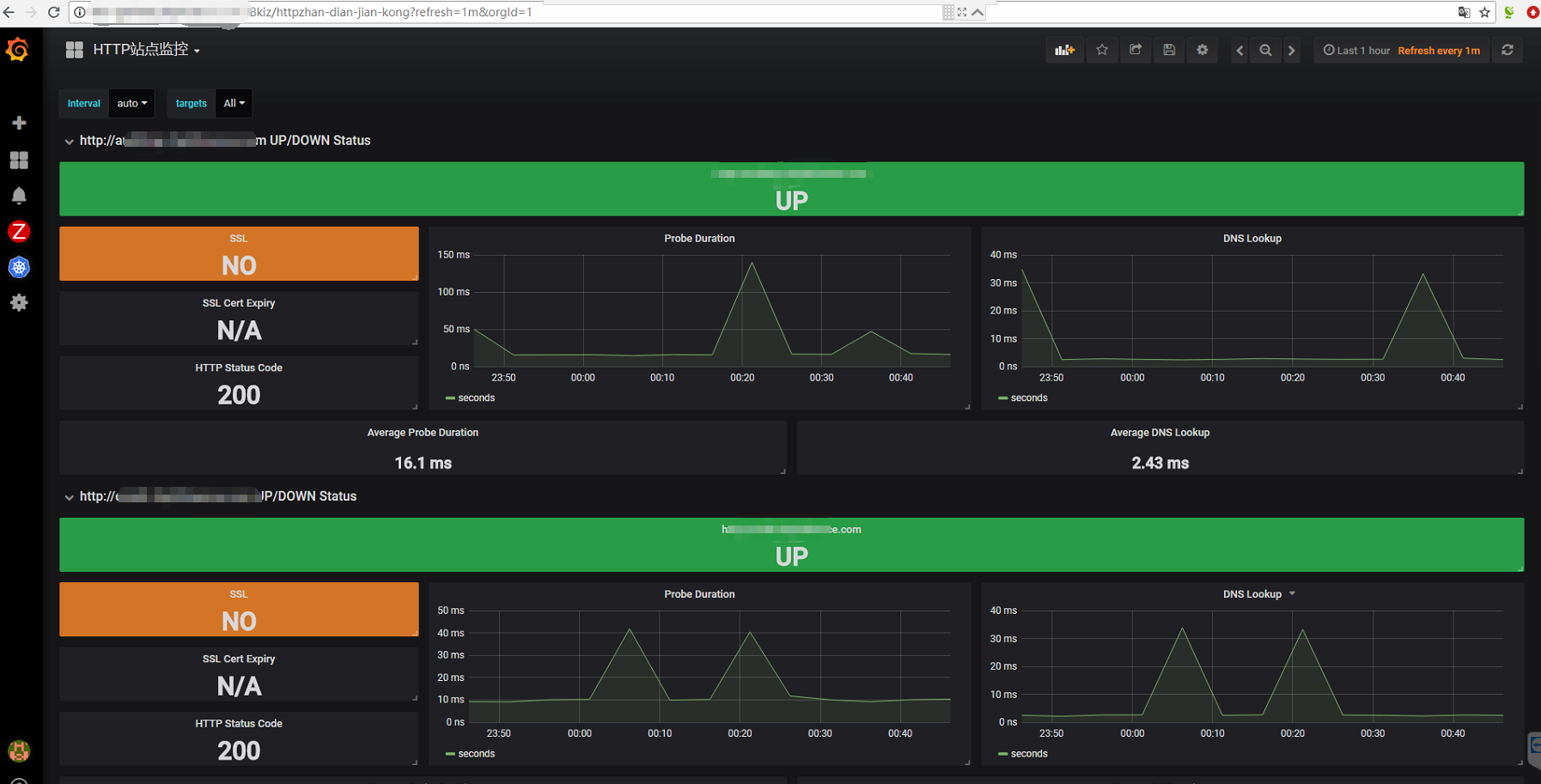The width and height of the screenshot is (1541, 784).
Task: Bookmark this page with the star icon
Action: [1484, 12]
